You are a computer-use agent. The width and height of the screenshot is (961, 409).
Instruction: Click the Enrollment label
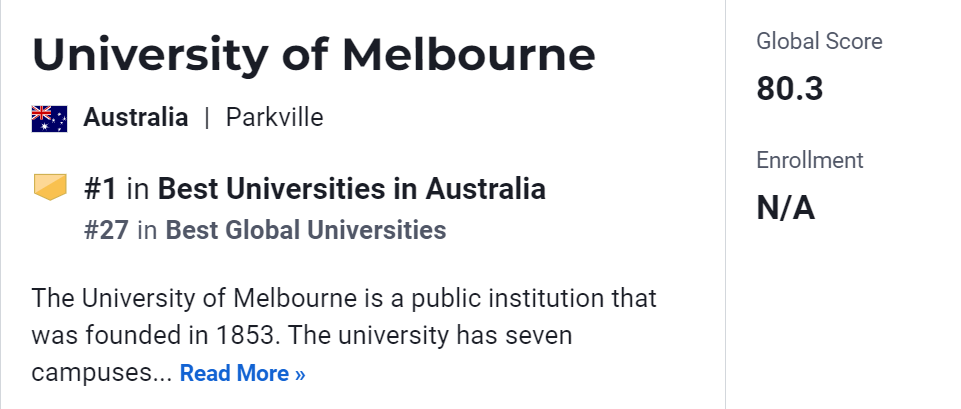coord(809,161)
